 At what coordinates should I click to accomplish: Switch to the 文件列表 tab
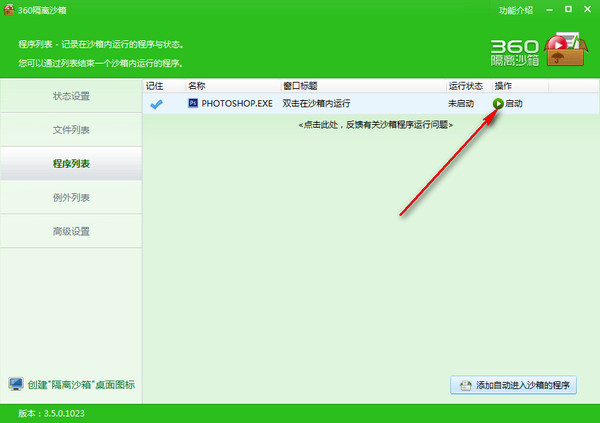(71, 130)
